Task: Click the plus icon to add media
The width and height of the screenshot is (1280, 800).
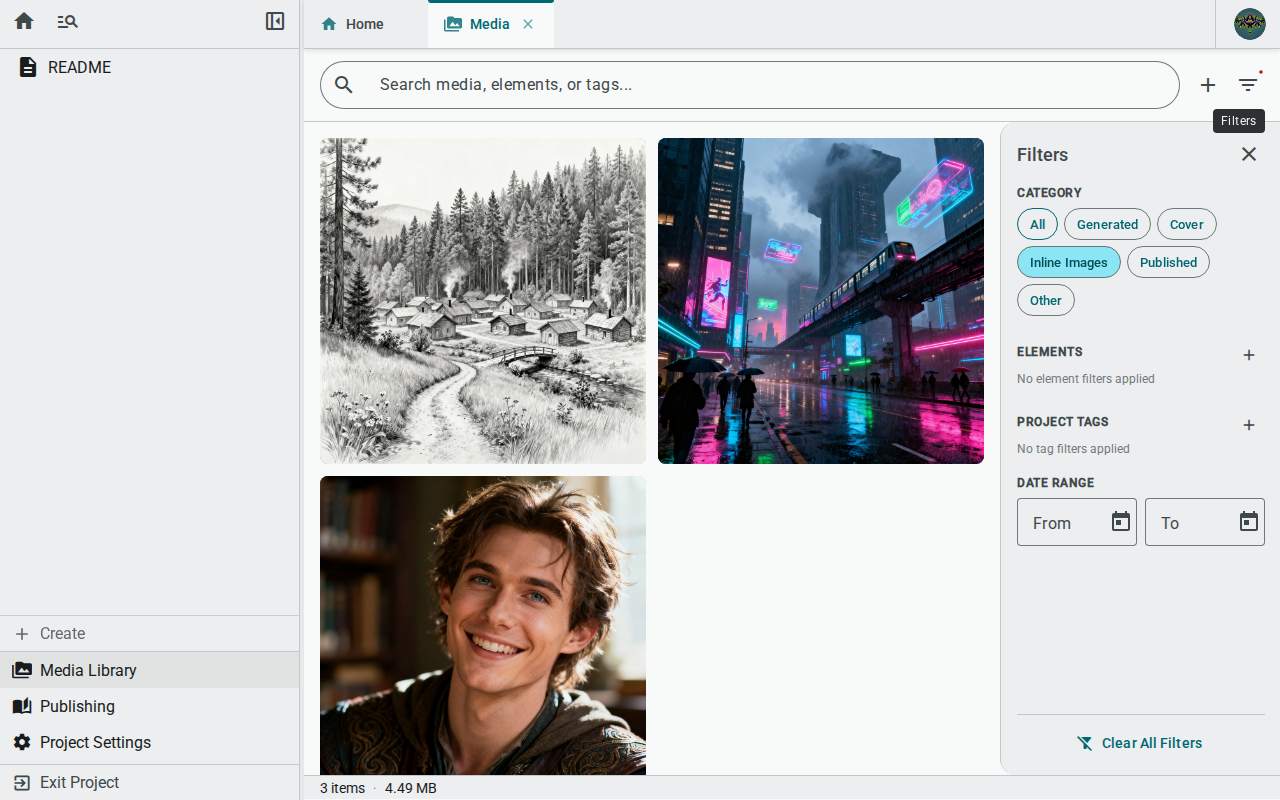Action: 1208,85
